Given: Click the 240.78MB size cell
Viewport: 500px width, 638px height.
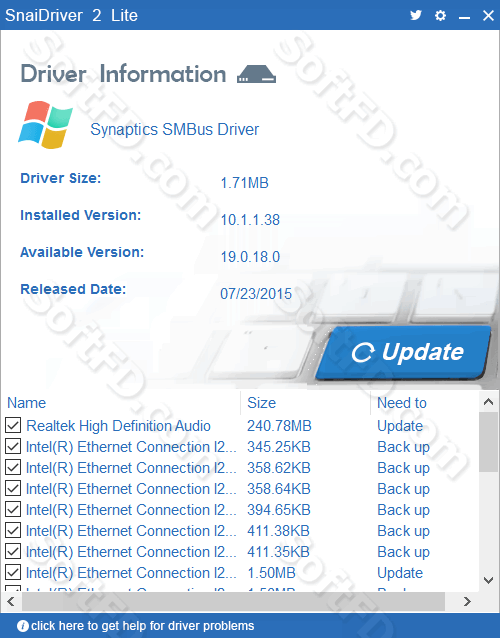Looking at the screenshot, I should (x=279, y=426).
